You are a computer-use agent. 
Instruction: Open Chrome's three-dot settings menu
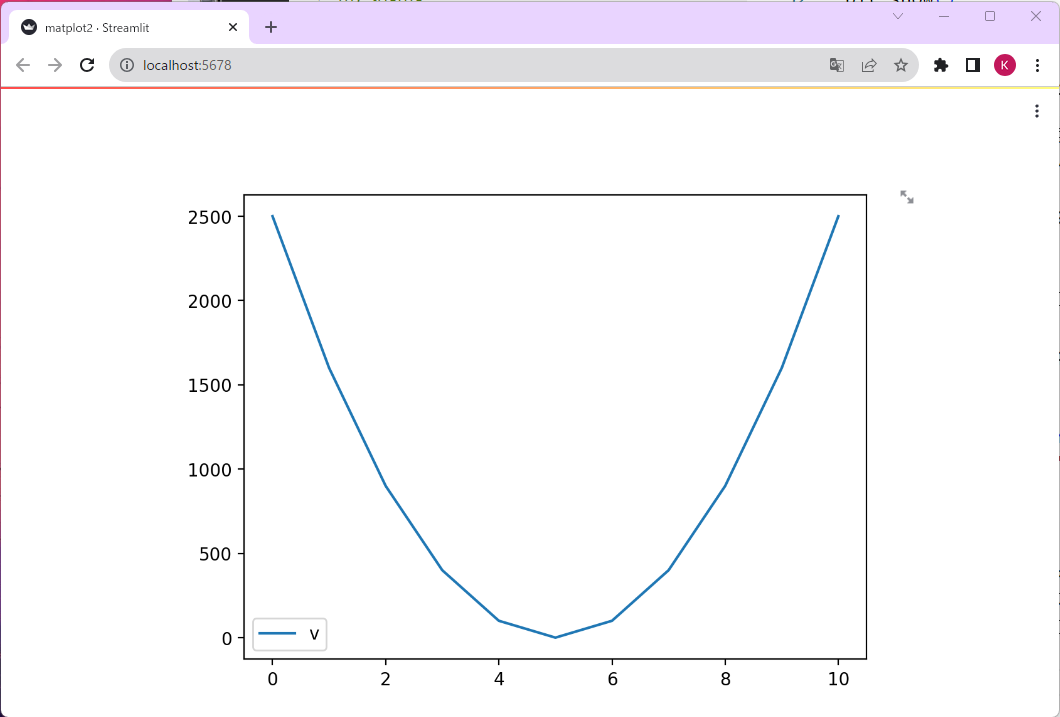1037,64
